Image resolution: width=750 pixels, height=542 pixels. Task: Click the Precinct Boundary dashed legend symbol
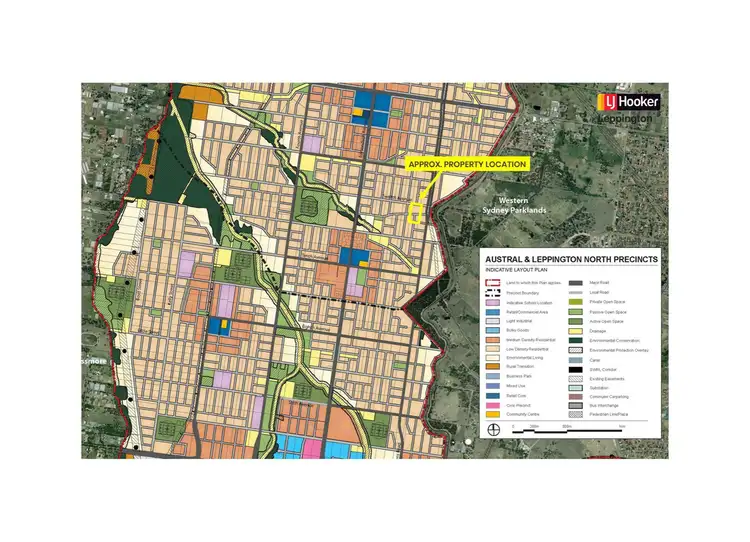(494, 293)
